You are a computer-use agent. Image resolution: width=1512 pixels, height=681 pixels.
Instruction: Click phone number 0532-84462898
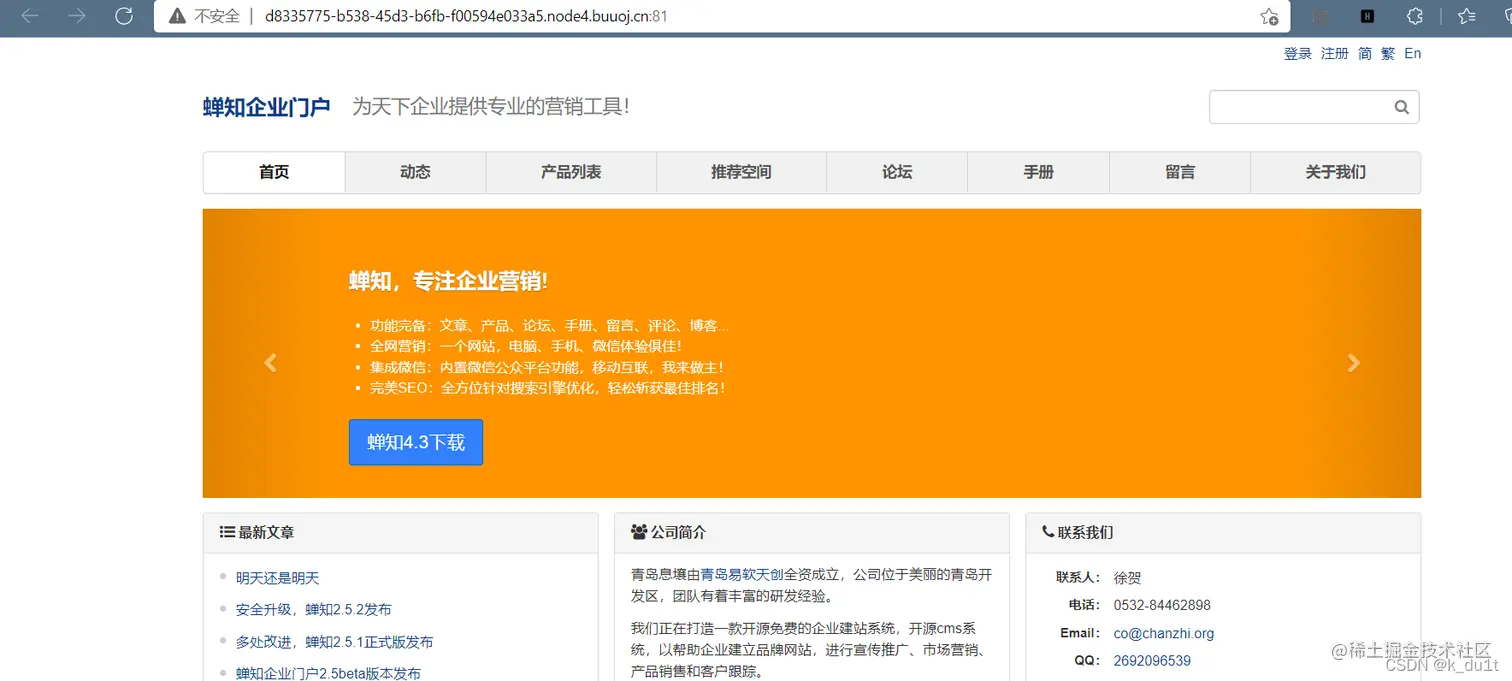coord(1162,605)
